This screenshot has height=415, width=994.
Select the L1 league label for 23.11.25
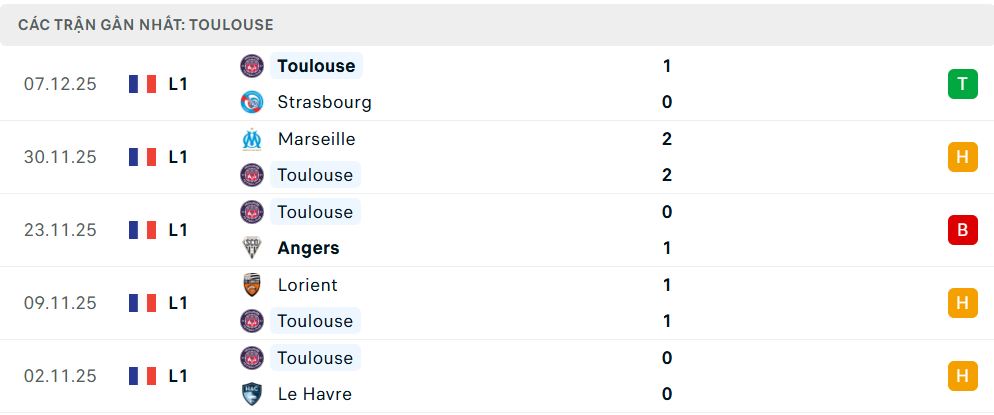[178, 230]
